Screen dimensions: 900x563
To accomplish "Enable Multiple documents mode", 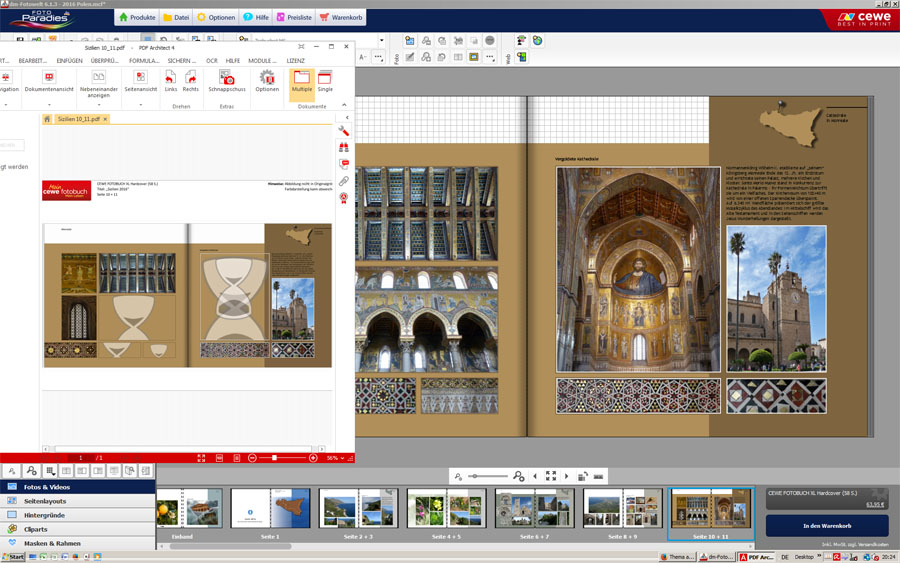I will tap(301, 78).
